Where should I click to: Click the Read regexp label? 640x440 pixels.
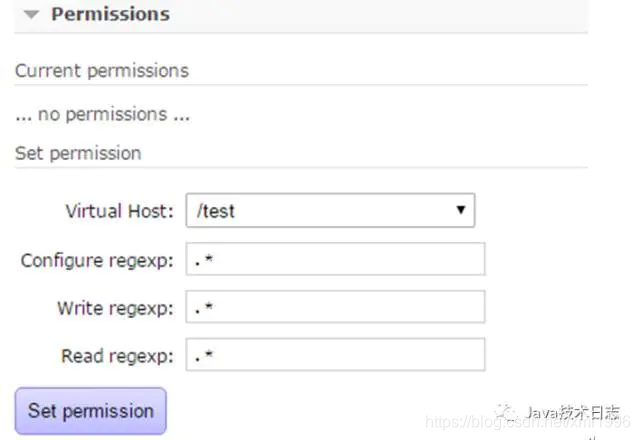tap(117, 356)
